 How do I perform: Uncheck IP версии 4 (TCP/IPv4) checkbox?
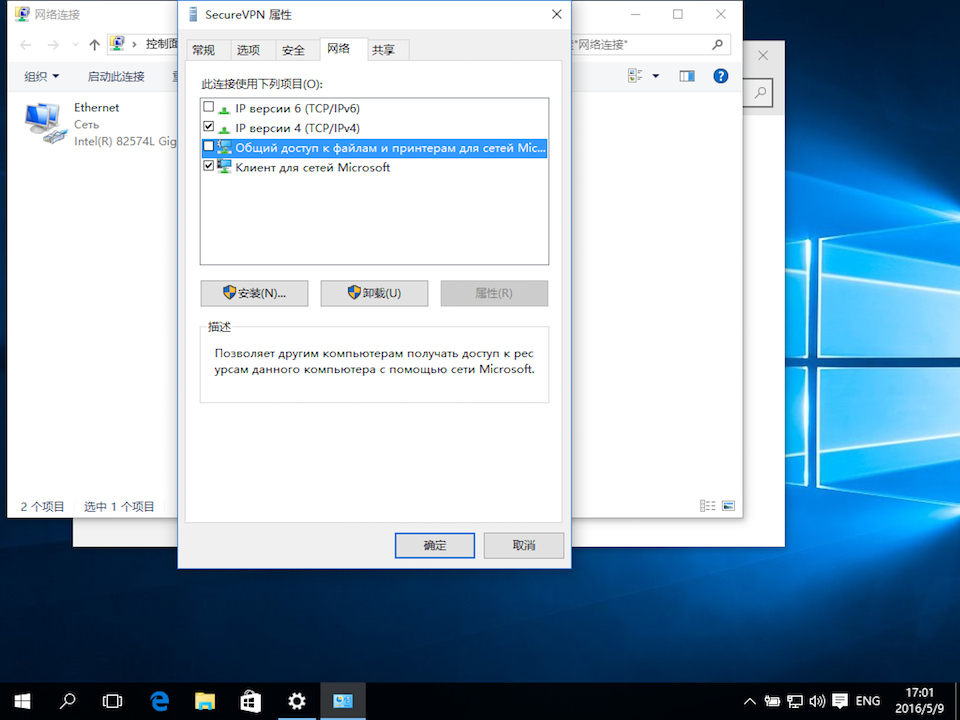click(x=209, y=127)
